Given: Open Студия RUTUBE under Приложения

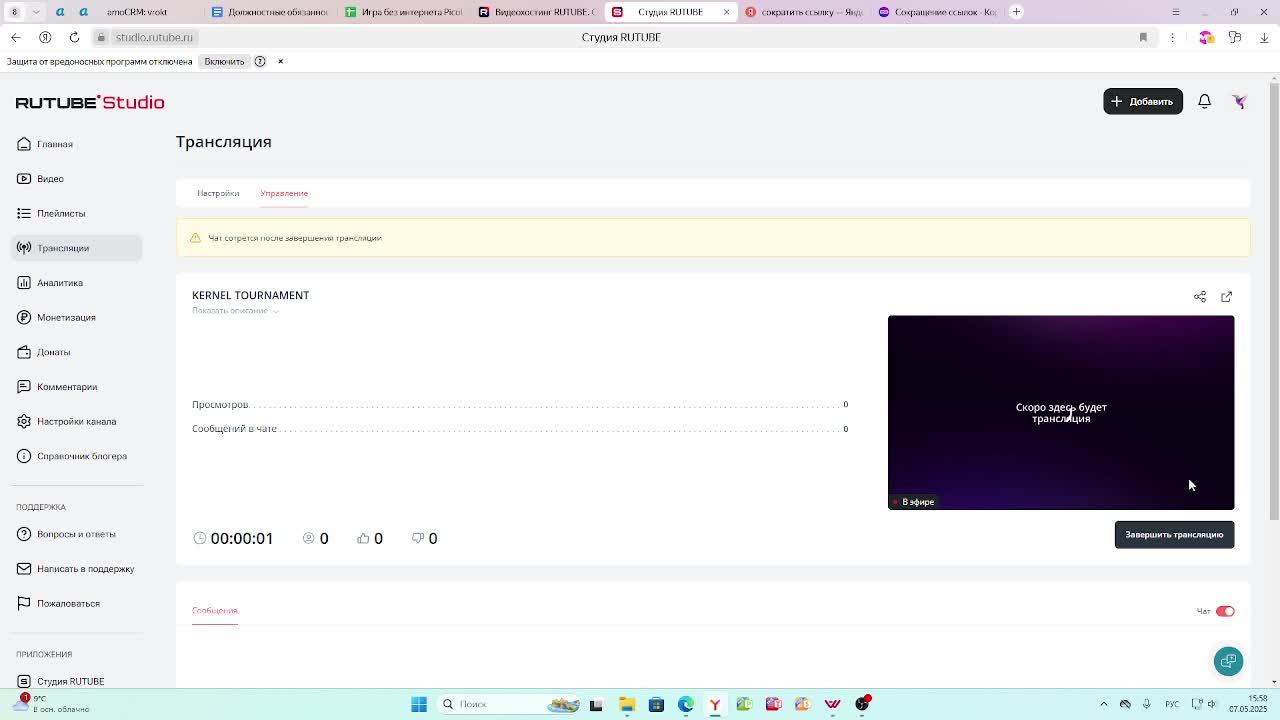Looking at the screenshot, I should coord(70,681).
